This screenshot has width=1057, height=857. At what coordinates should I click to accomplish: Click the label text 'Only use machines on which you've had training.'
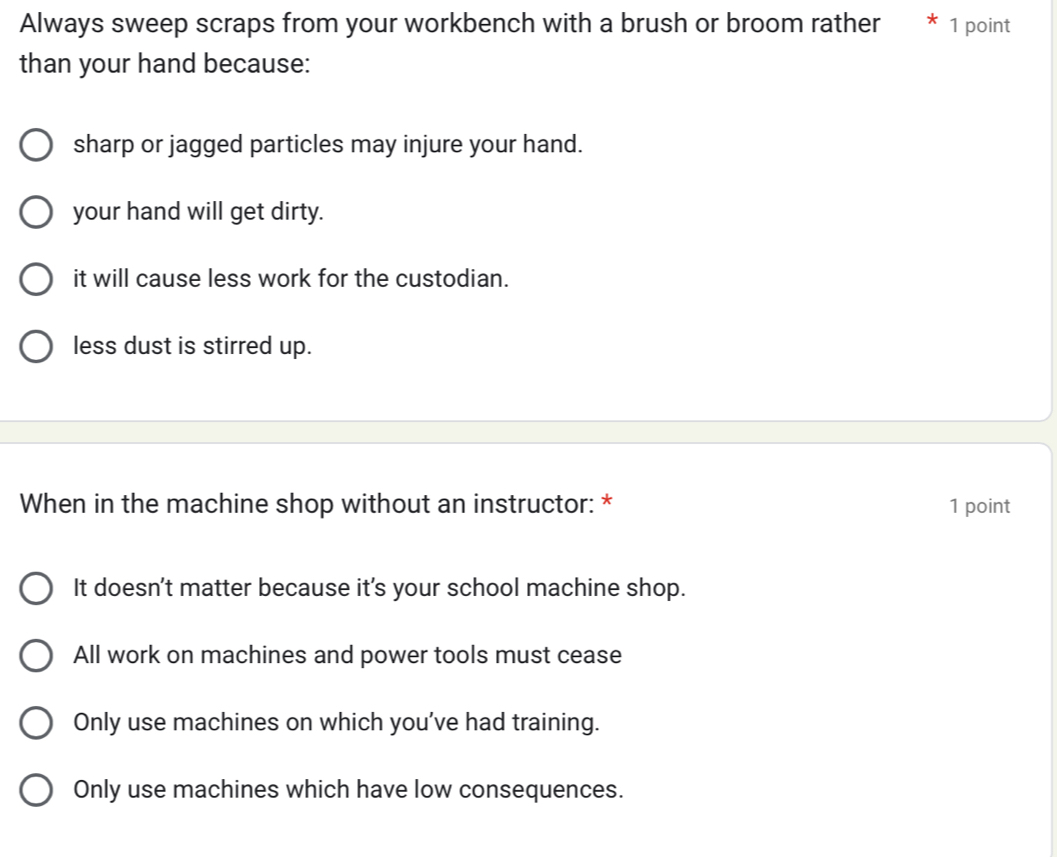pyautogui.click(x=337, y=723)
